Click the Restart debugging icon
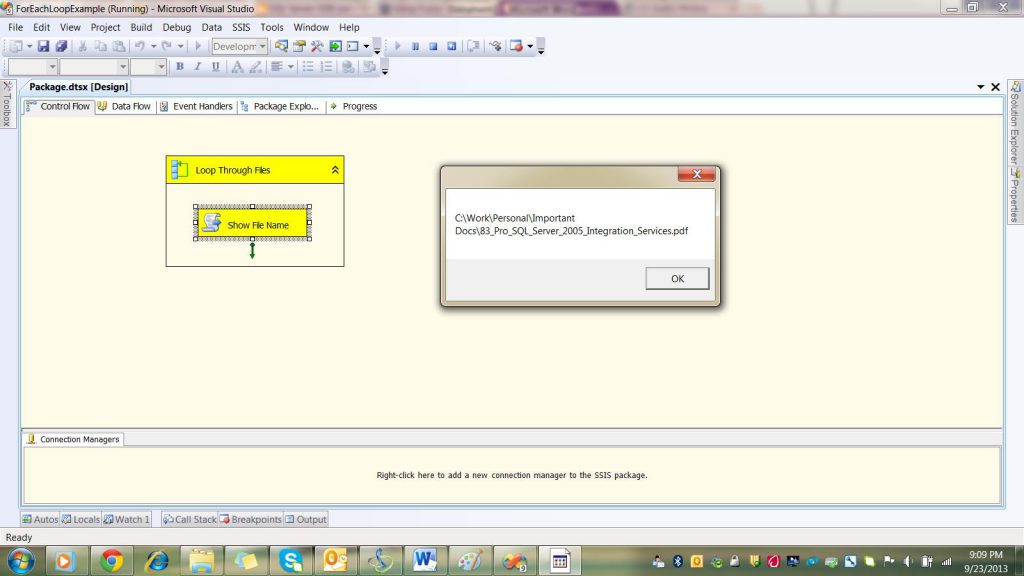1024x576 pixels. point(452,46)
